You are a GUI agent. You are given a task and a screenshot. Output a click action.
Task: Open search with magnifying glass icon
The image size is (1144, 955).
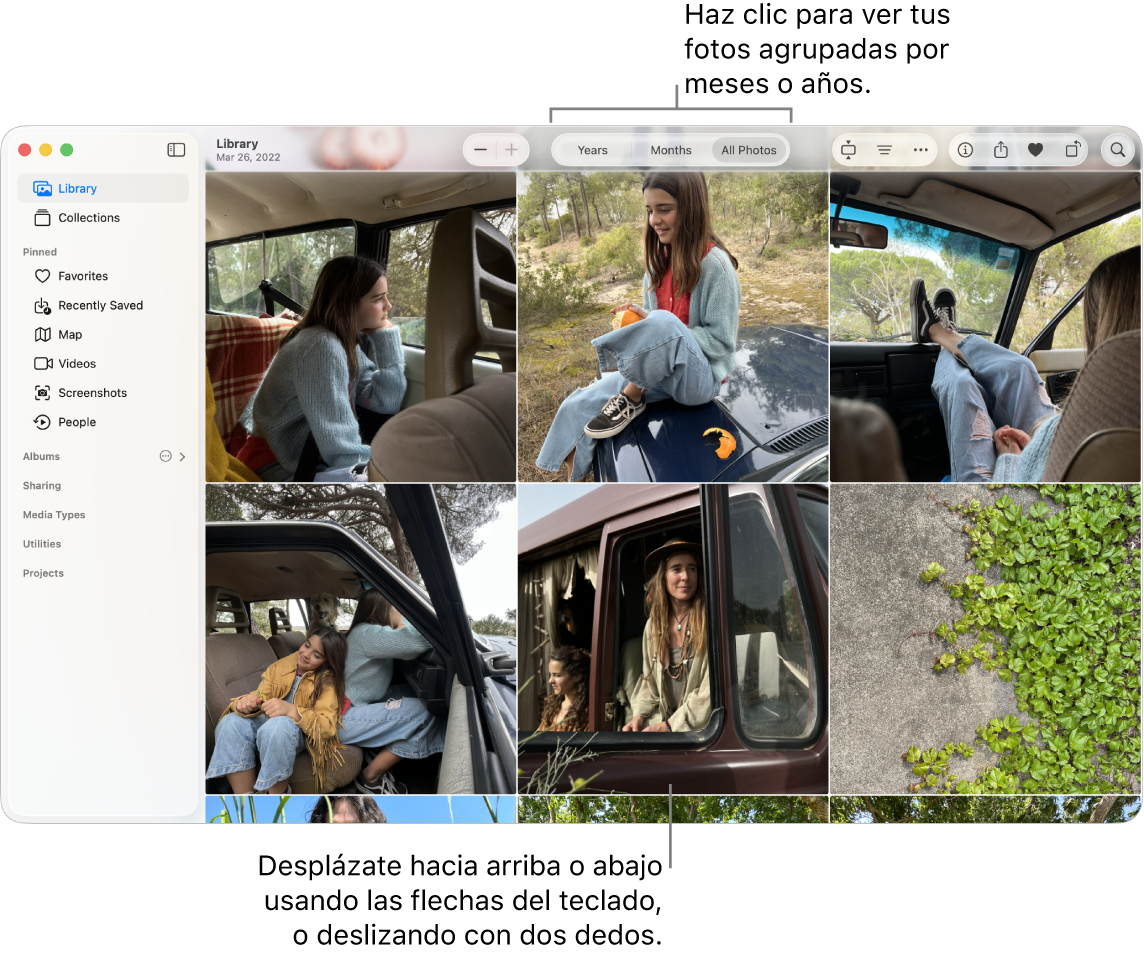coord(1117,150)
